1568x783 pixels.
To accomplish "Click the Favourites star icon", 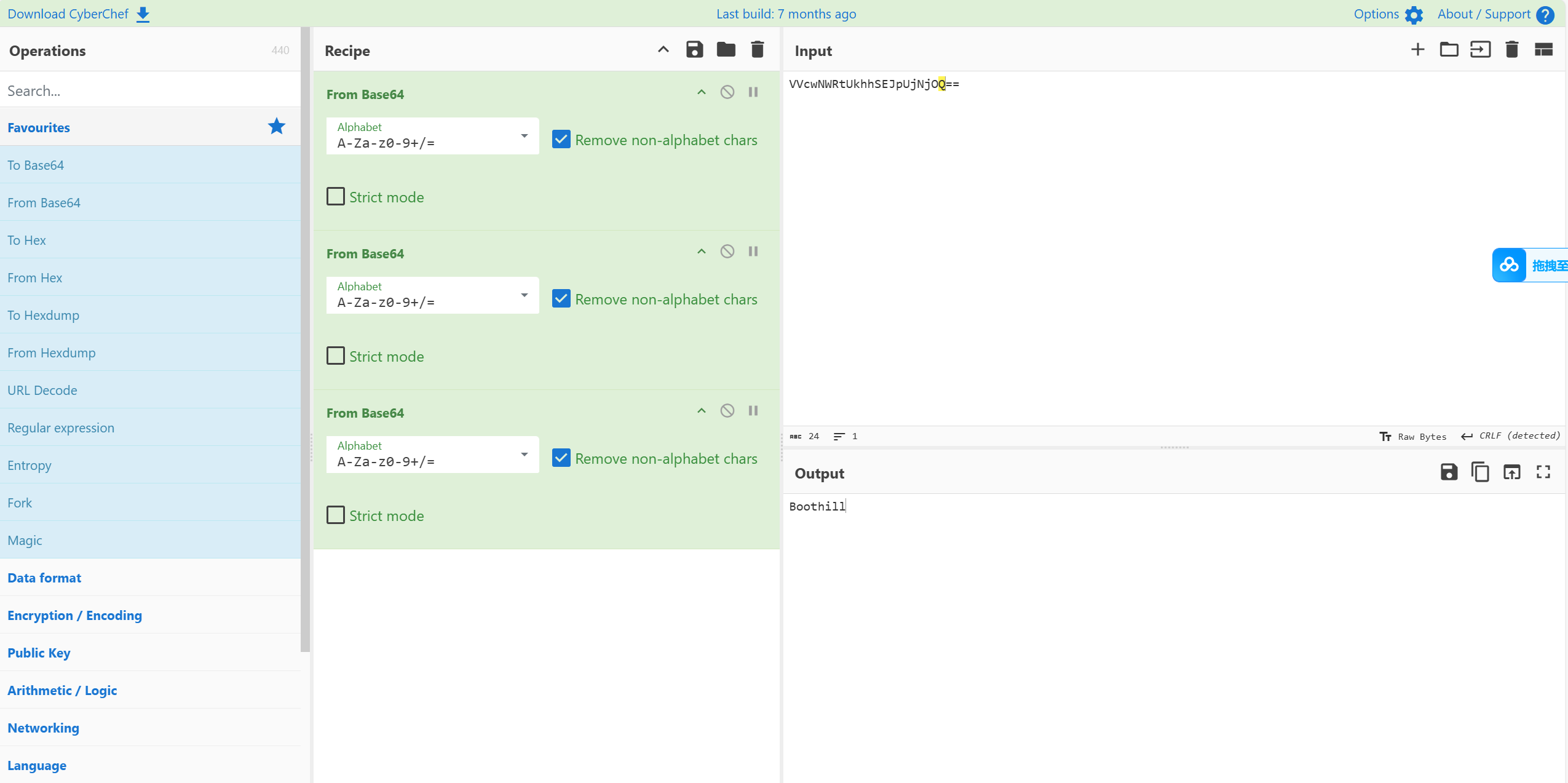I will pyautogui.click(x=277, y=127).
